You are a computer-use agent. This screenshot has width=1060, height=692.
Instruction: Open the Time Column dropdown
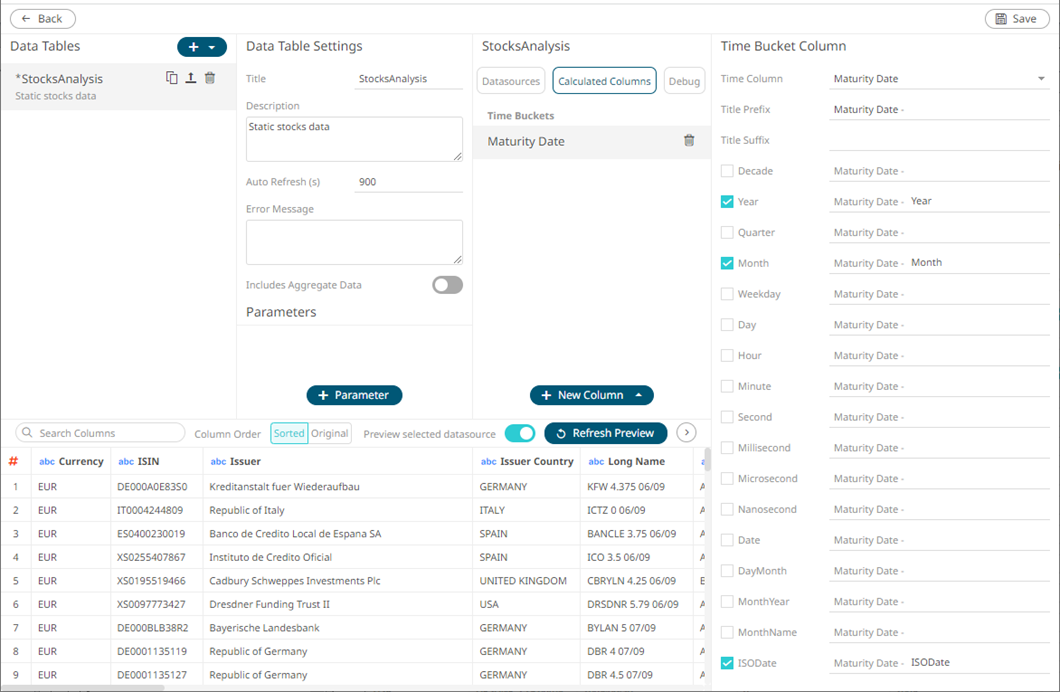click(1041, 78)
